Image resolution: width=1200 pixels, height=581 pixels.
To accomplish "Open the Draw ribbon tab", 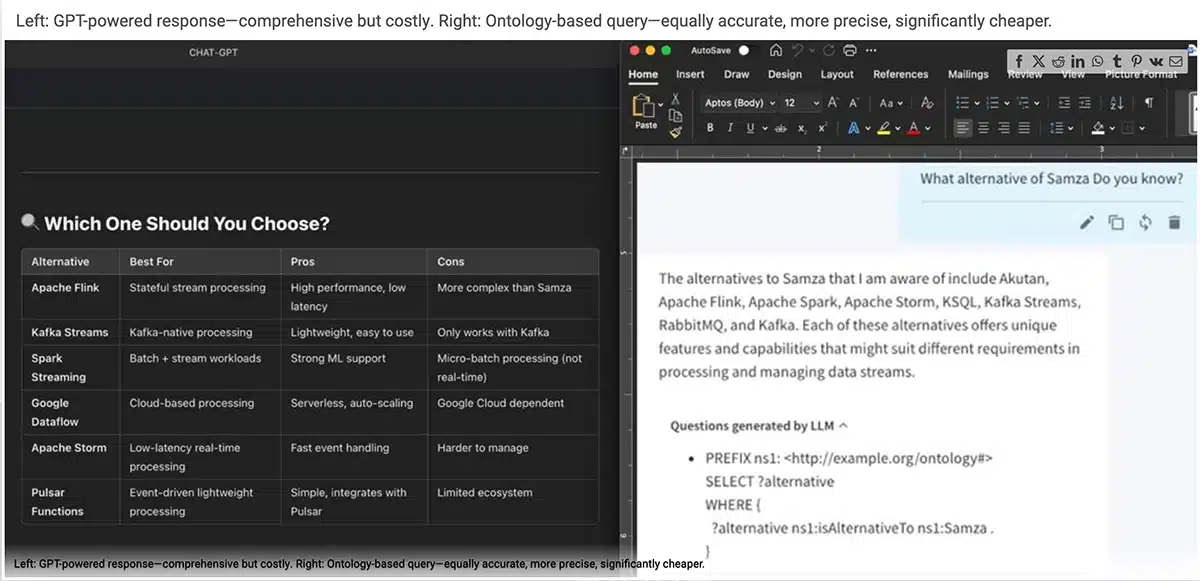I will (x=737, y=74).
